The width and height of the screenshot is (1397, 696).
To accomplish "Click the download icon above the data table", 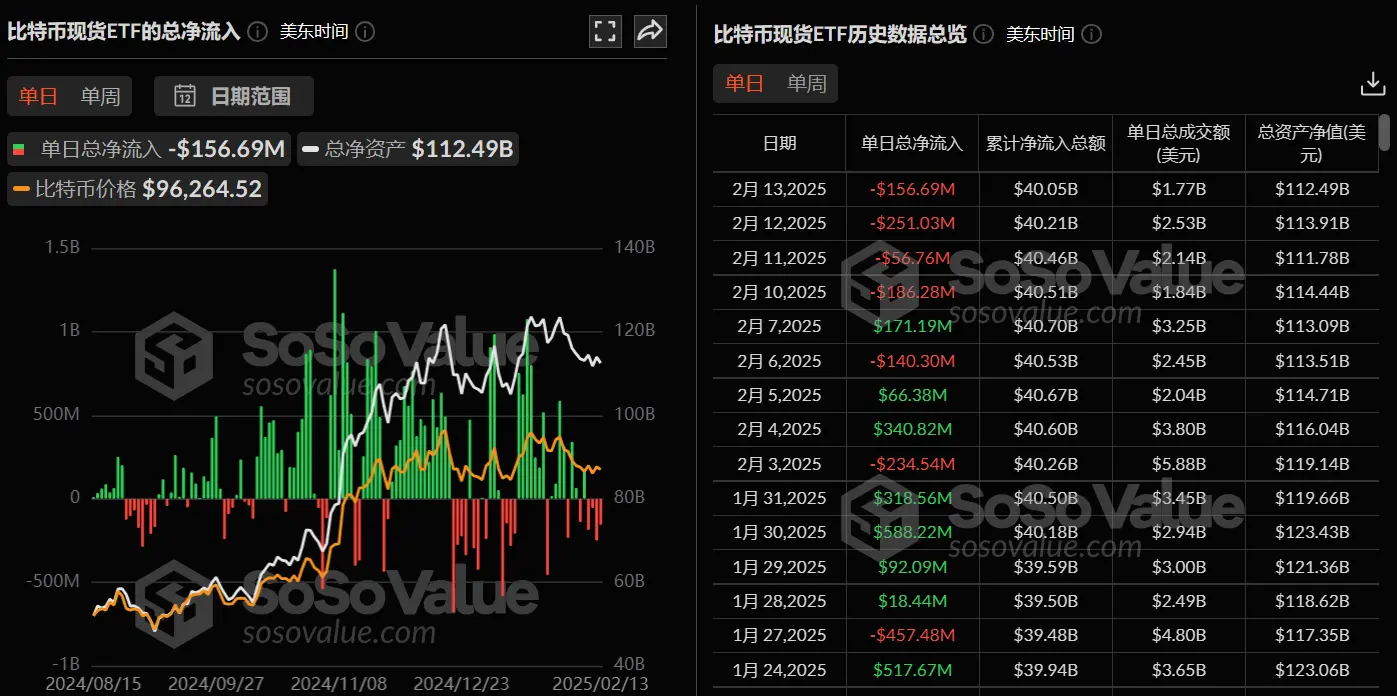I will pyautogui.click(x=1372, y=84).
